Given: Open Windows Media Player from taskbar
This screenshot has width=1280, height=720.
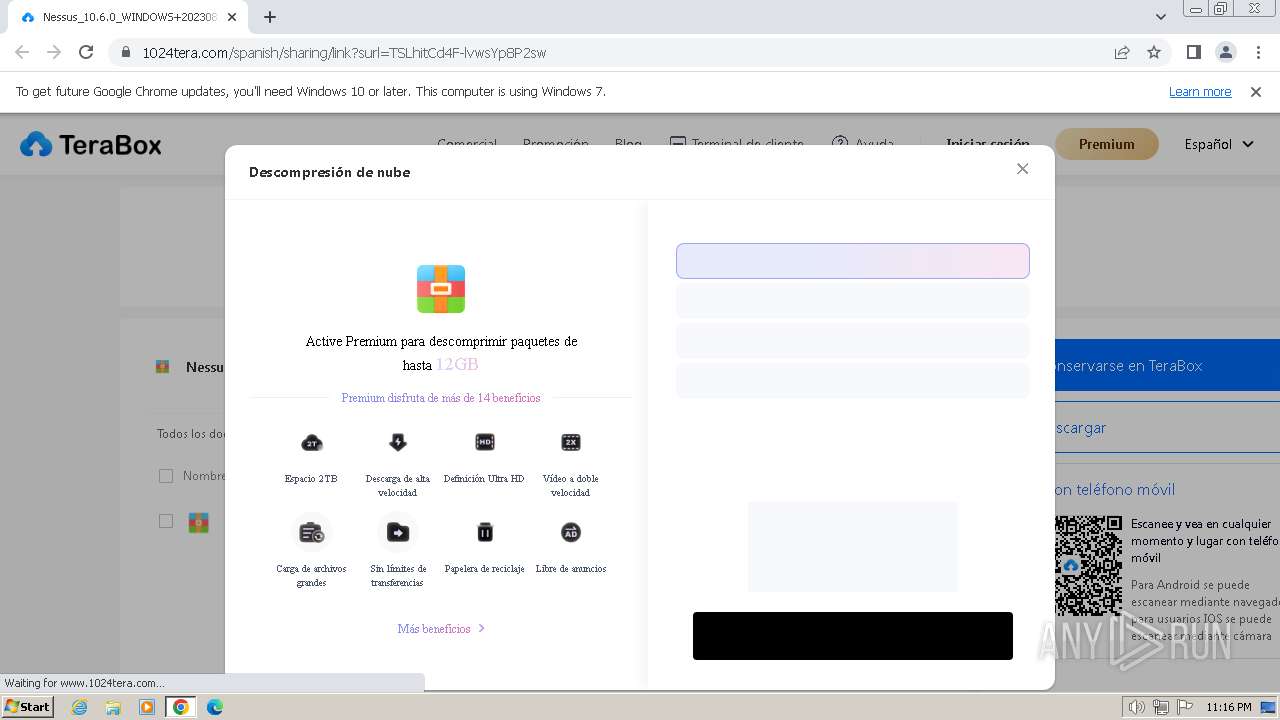Looking at the screenshot, I should tap(147, 707).
